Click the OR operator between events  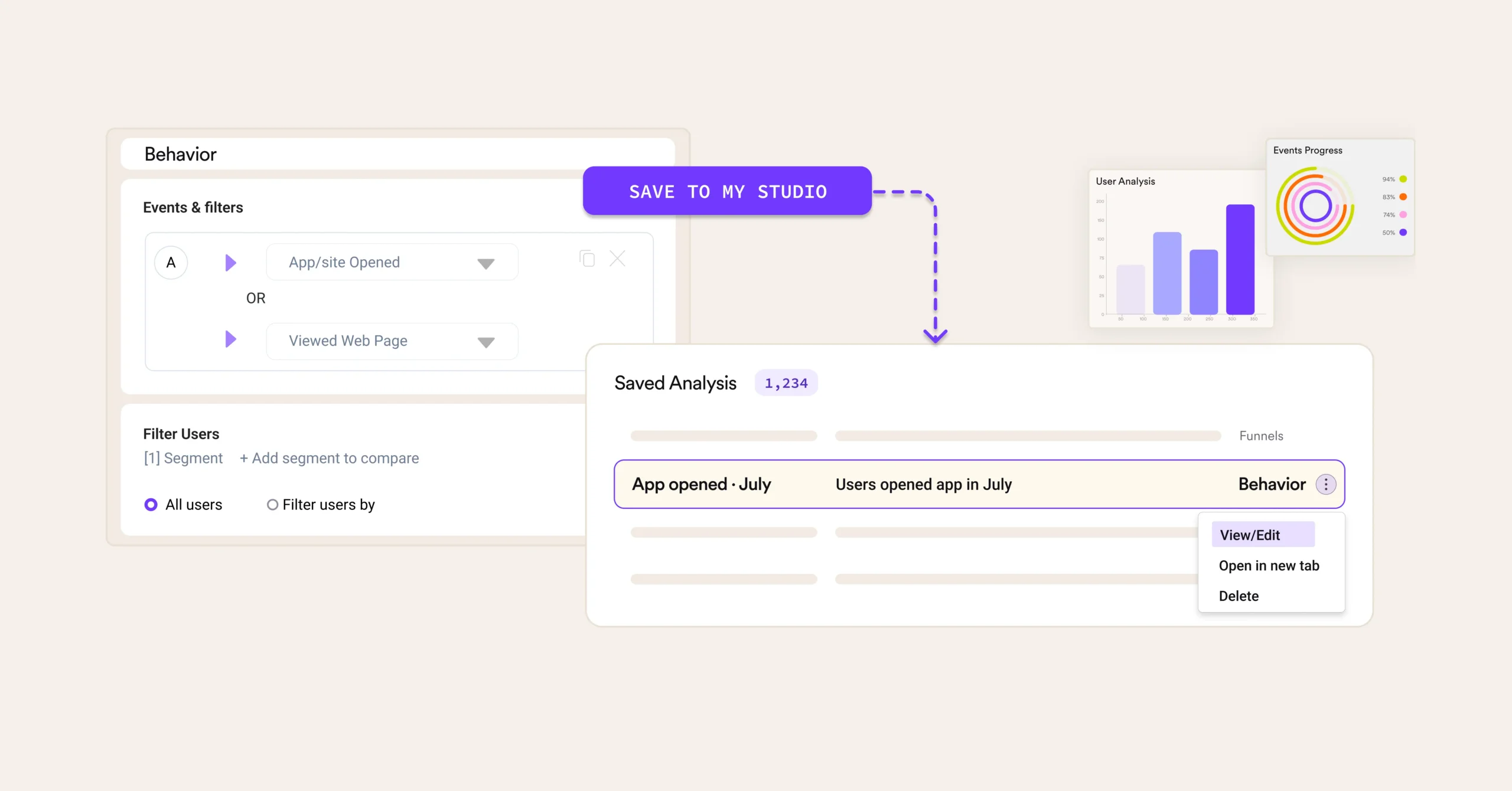coord(256,298)
